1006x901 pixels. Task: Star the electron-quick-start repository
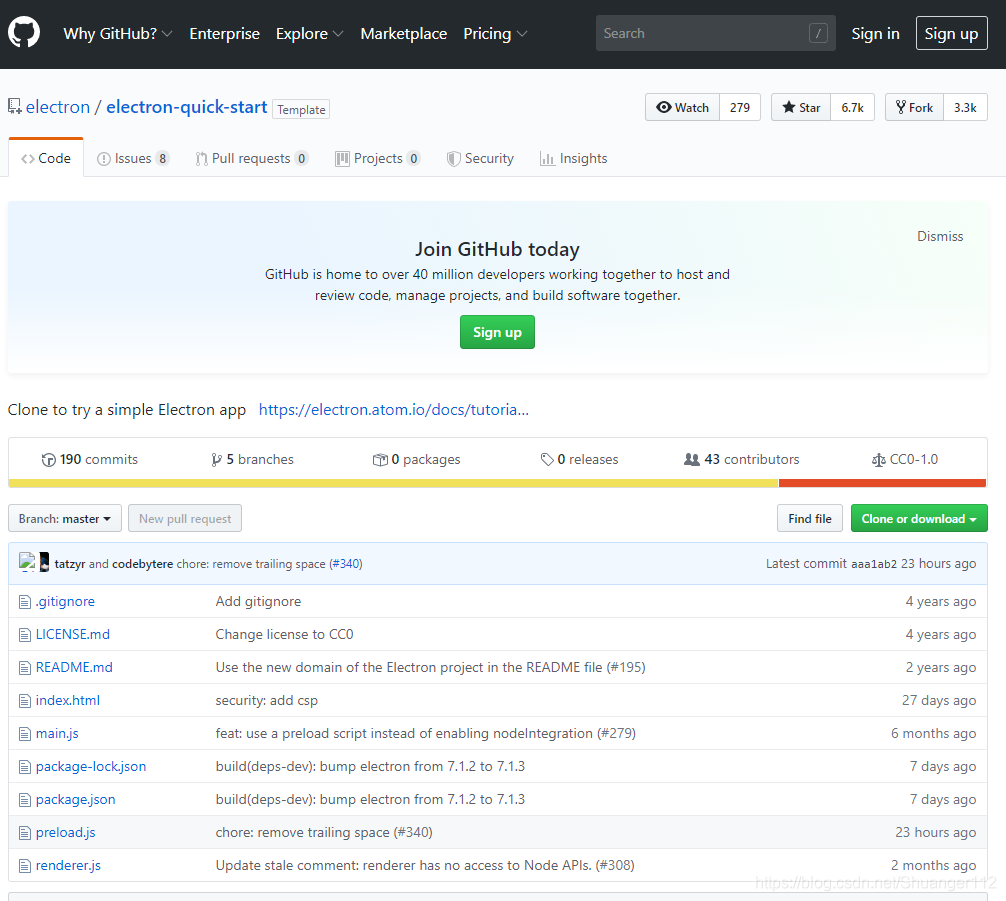click(x=801, y=107)
